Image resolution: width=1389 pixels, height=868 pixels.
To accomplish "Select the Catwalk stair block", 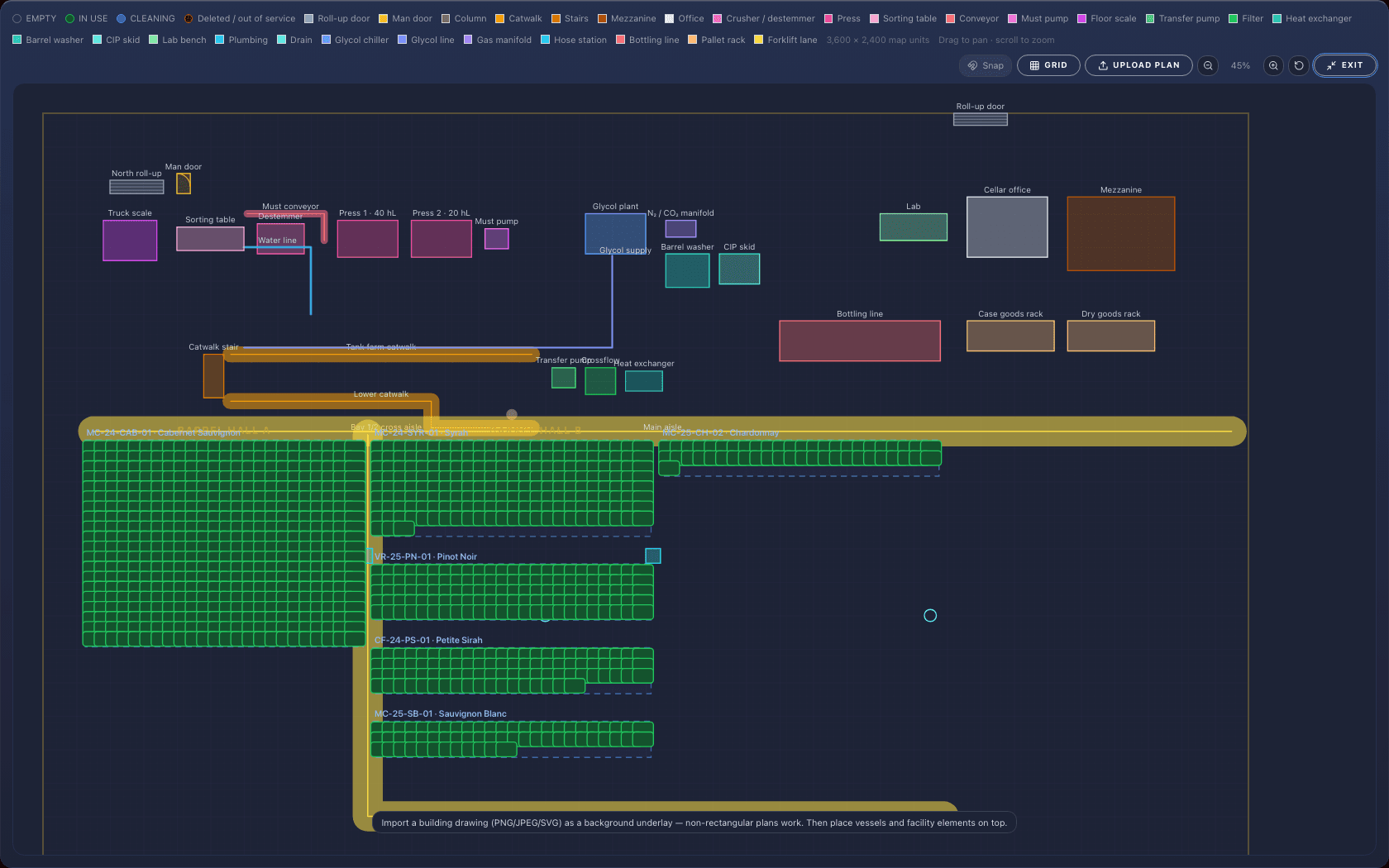I will 213,376.
